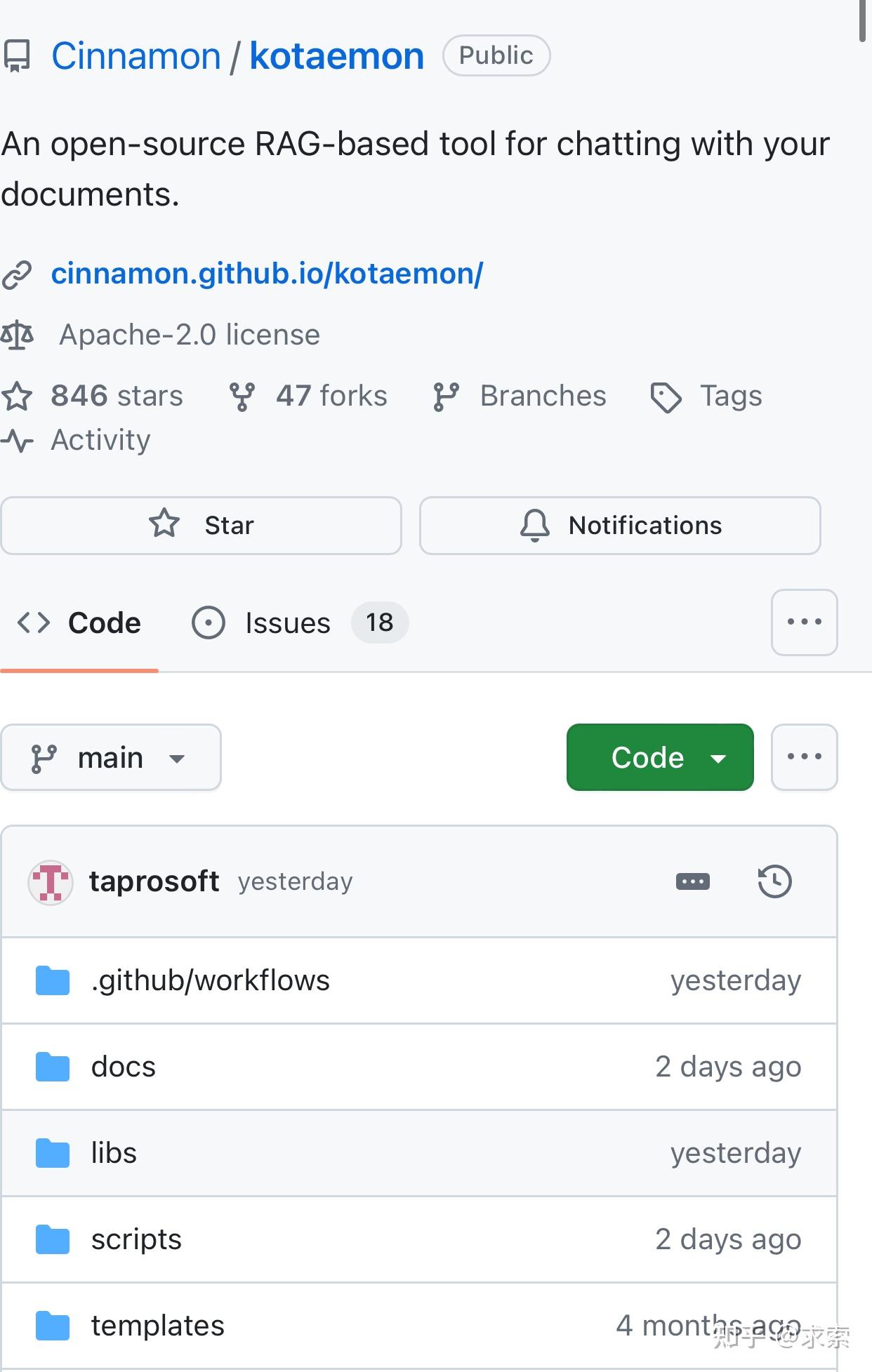The image size is (872, 1372).
Task: Open the main branch dropdown
Action: point(111,758)
